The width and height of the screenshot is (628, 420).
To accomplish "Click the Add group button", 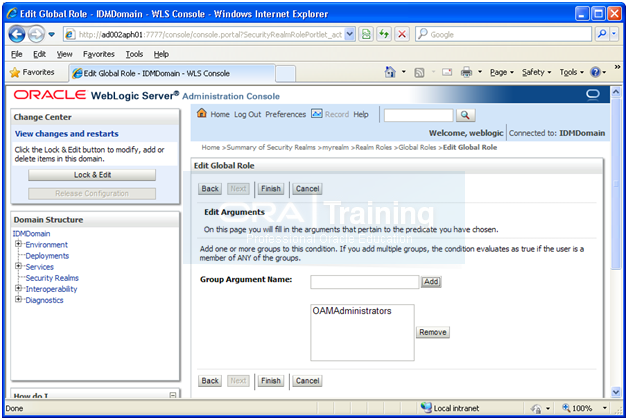I will pyautogui.click(x=431, y=282).
